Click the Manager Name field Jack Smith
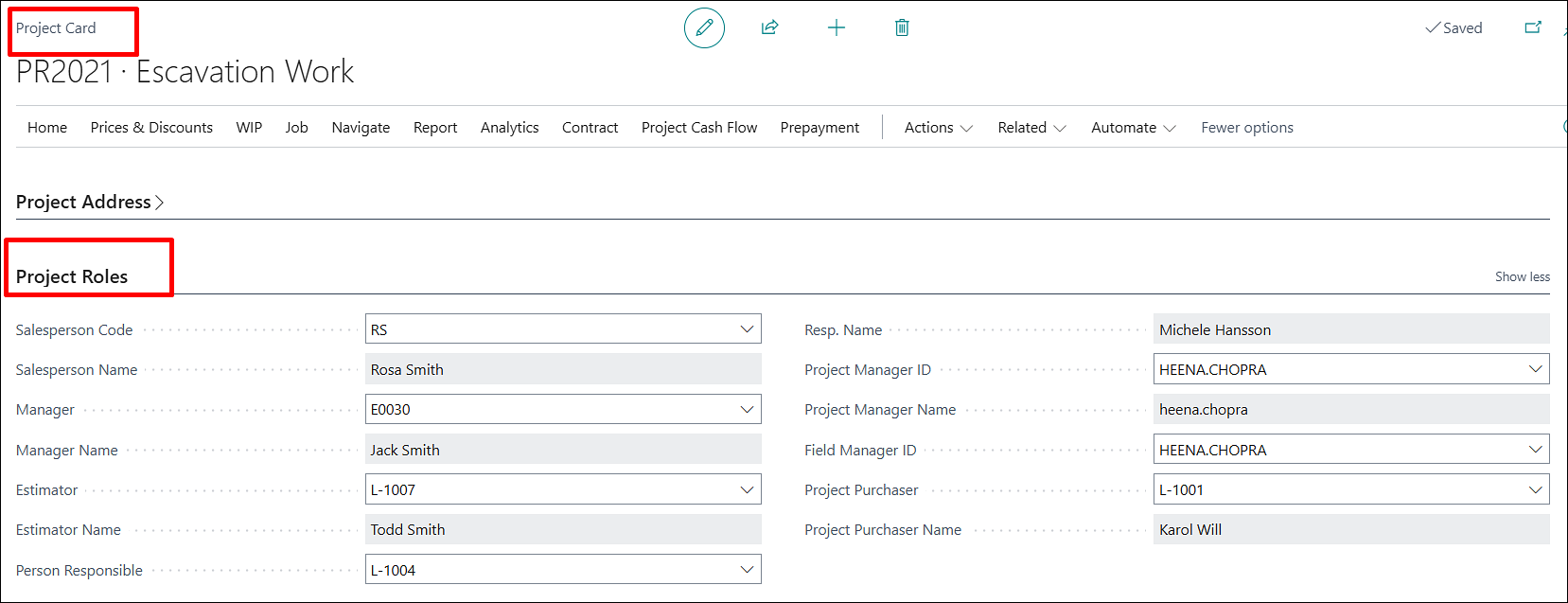The height and width of the screenshot is (603, 1568). [563, 450]
